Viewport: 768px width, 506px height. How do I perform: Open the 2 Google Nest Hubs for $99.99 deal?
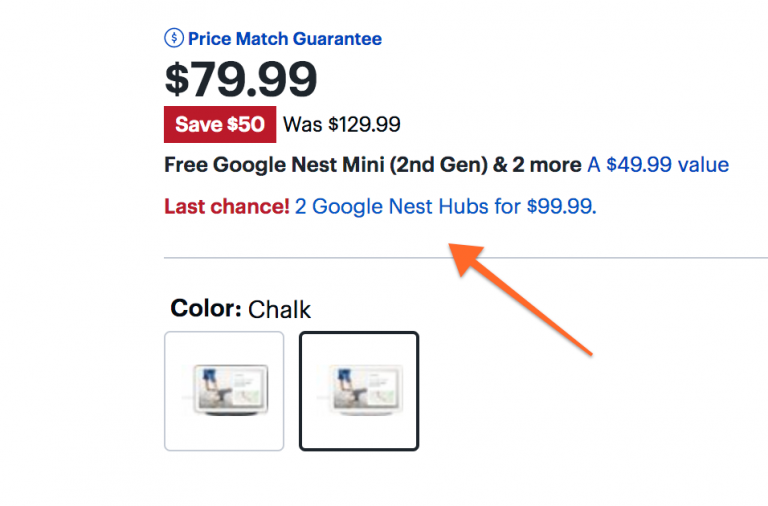446,207
